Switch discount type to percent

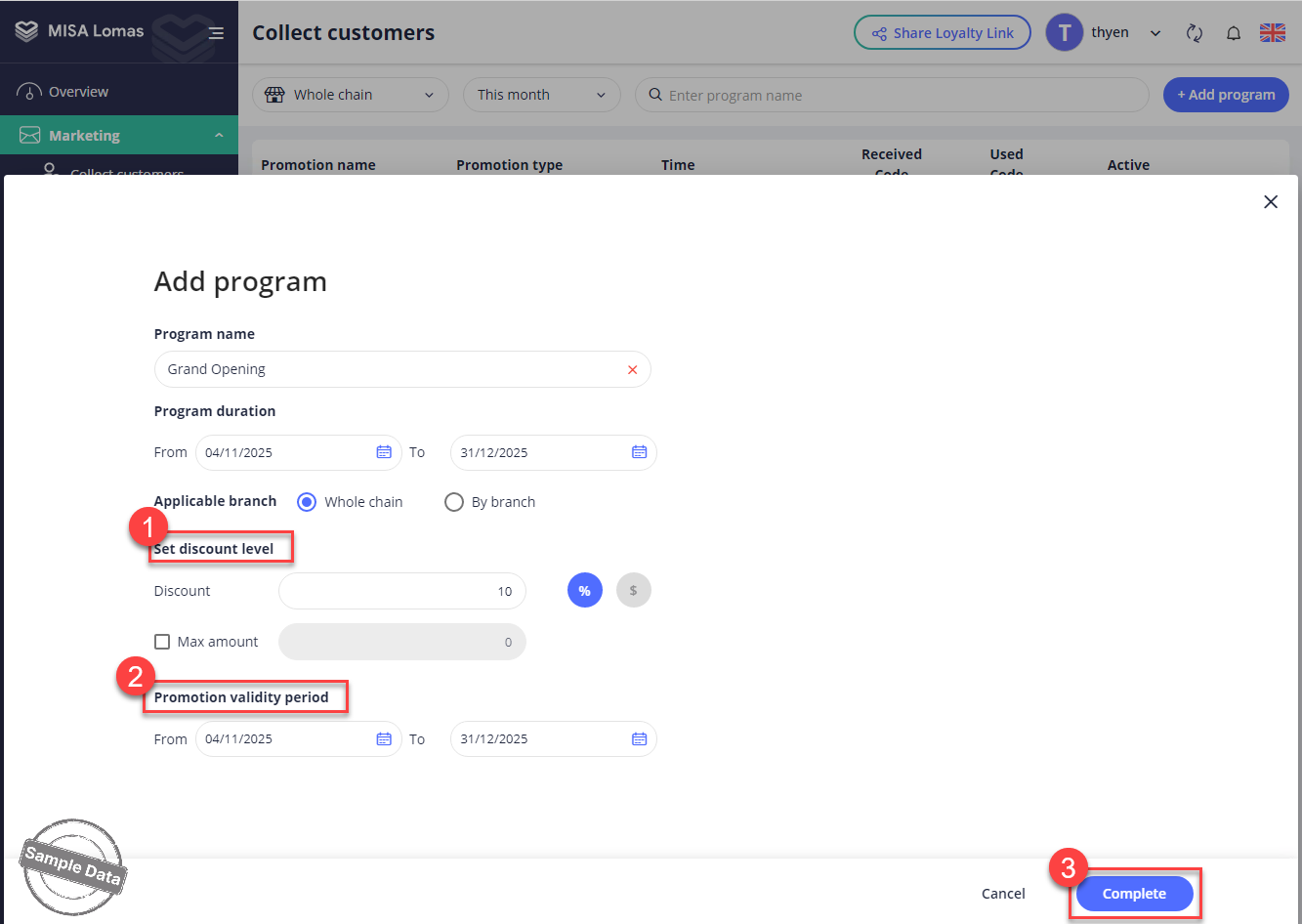(584, 591)
